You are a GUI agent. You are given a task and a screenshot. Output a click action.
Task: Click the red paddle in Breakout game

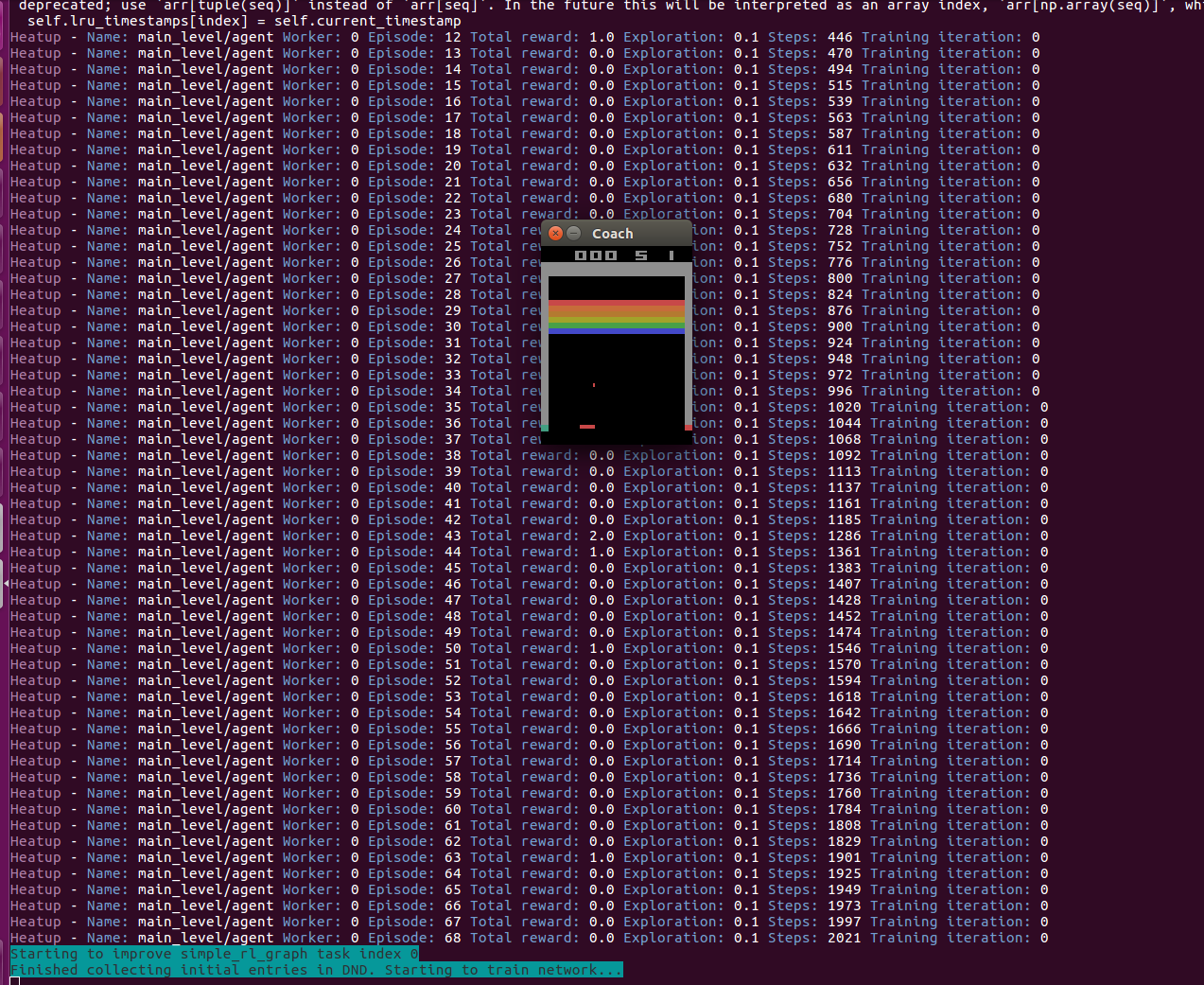coord(587,427)
